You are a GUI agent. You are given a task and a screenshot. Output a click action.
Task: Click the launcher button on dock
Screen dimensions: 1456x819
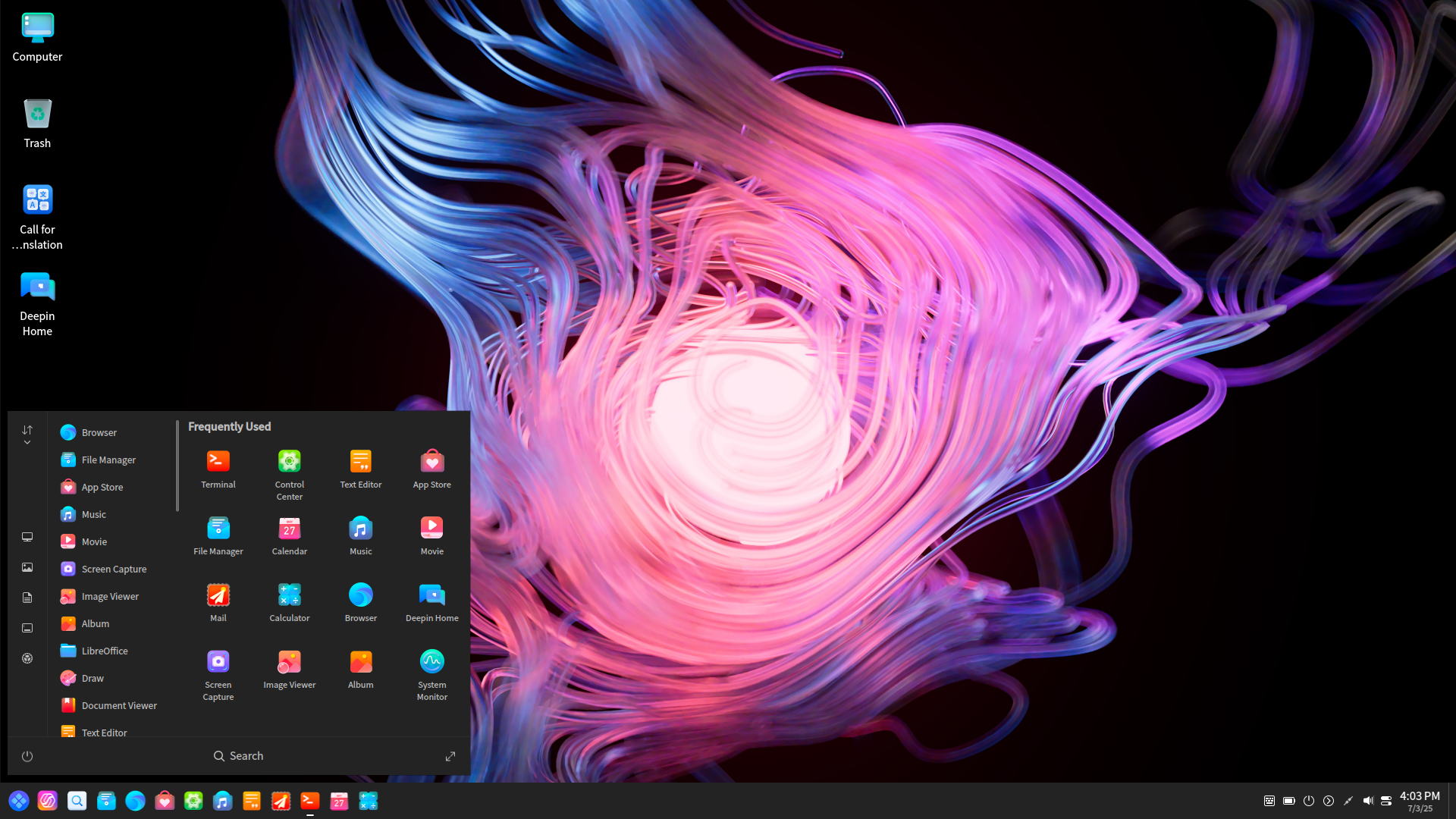(19, 801)
